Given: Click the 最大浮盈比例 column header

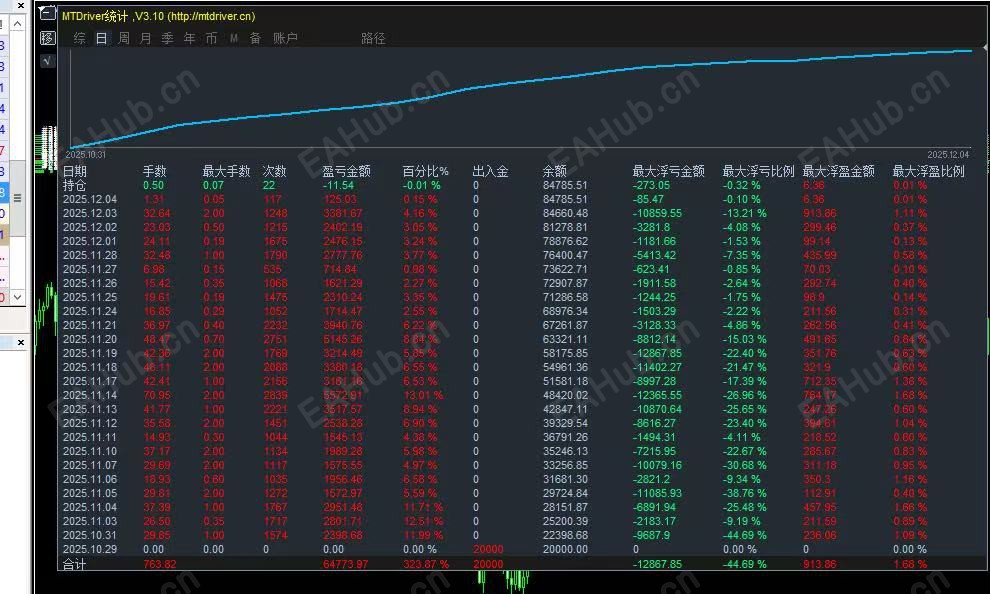Looking at the screenshot, I should pyautogui.click(x=928, y=171).
